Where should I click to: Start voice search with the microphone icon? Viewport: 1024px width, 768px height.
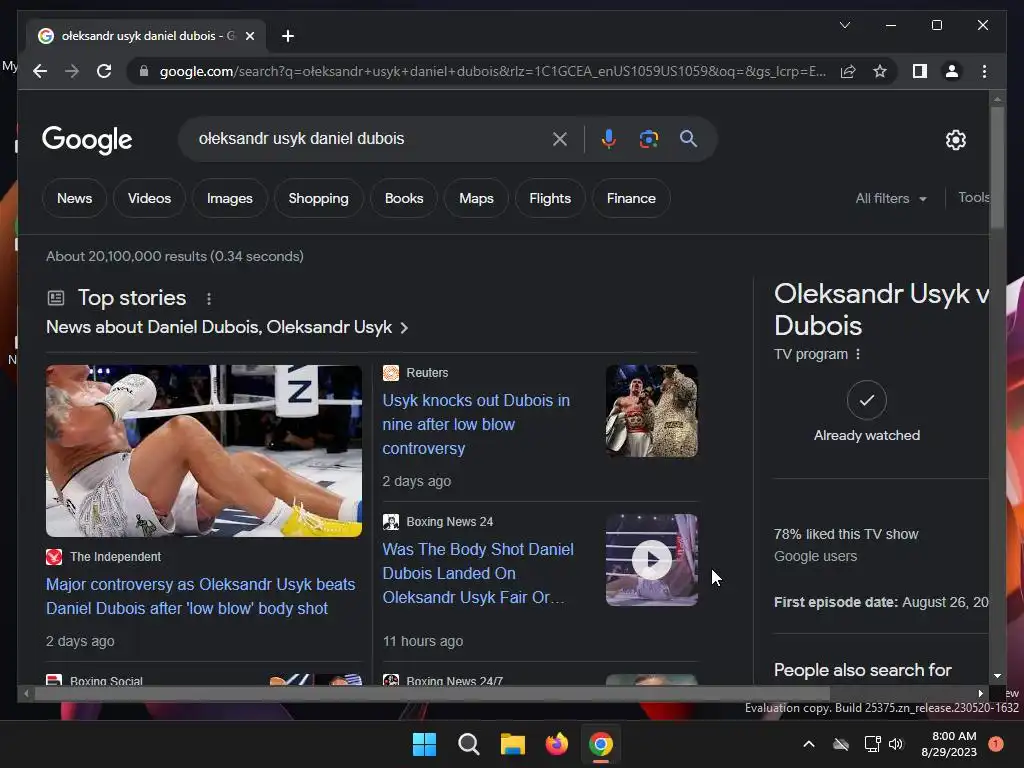(609, 138)
